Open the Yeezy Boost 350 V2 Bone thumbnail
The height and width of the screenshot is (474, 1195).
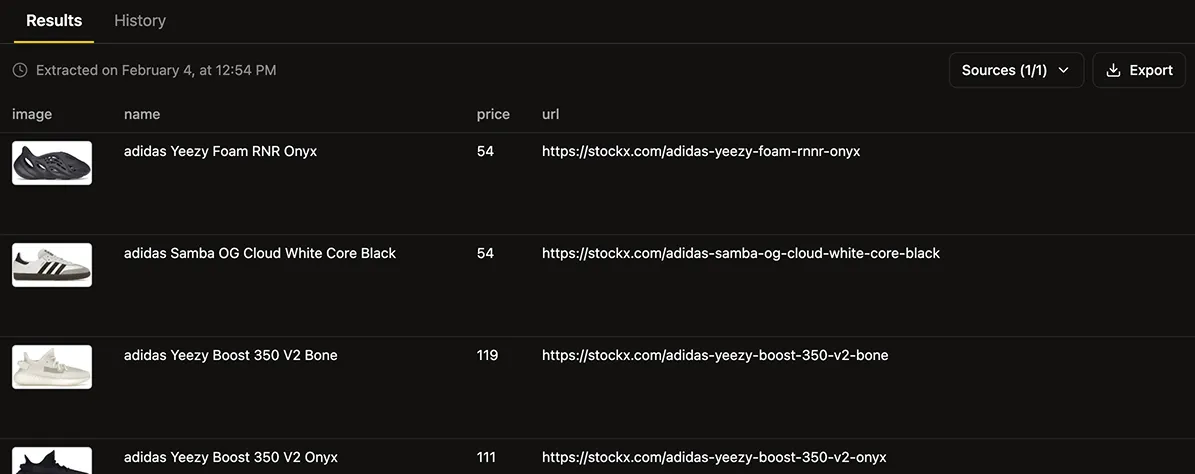tap(52, 367)
